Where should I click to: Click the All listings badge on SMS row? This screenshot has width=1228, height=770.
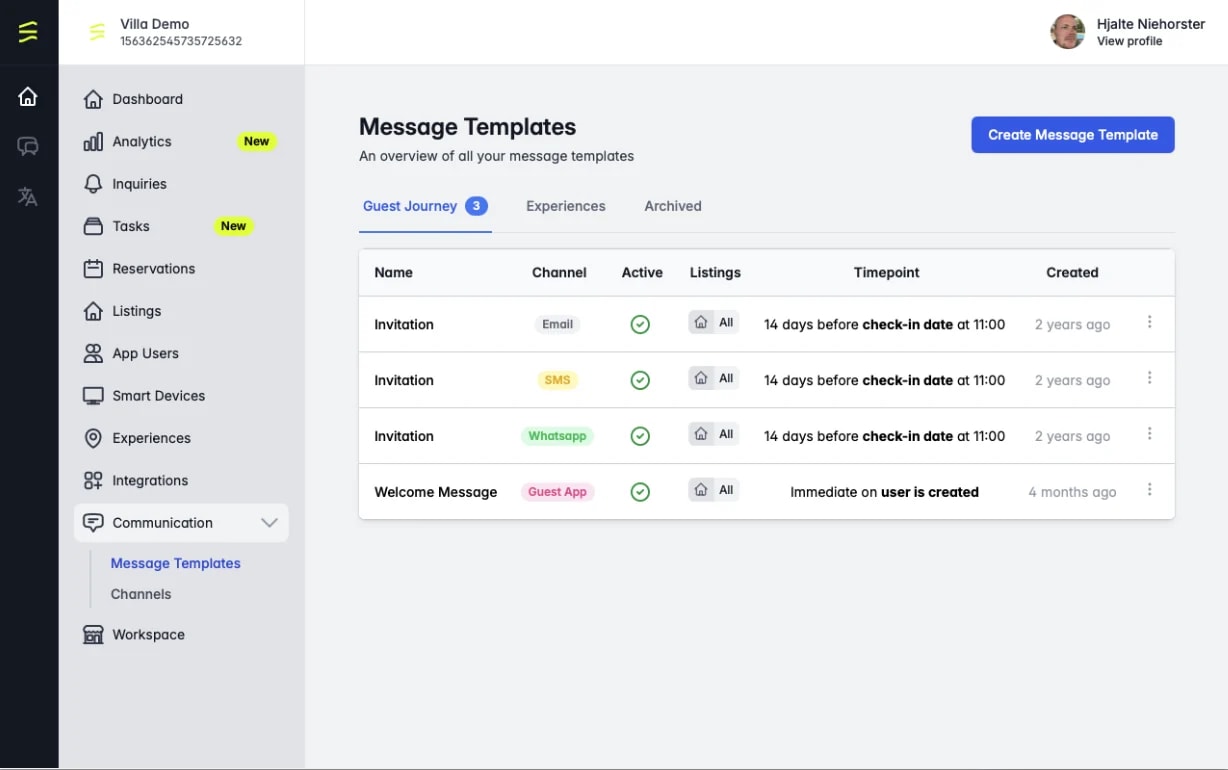tap(714, 378)
